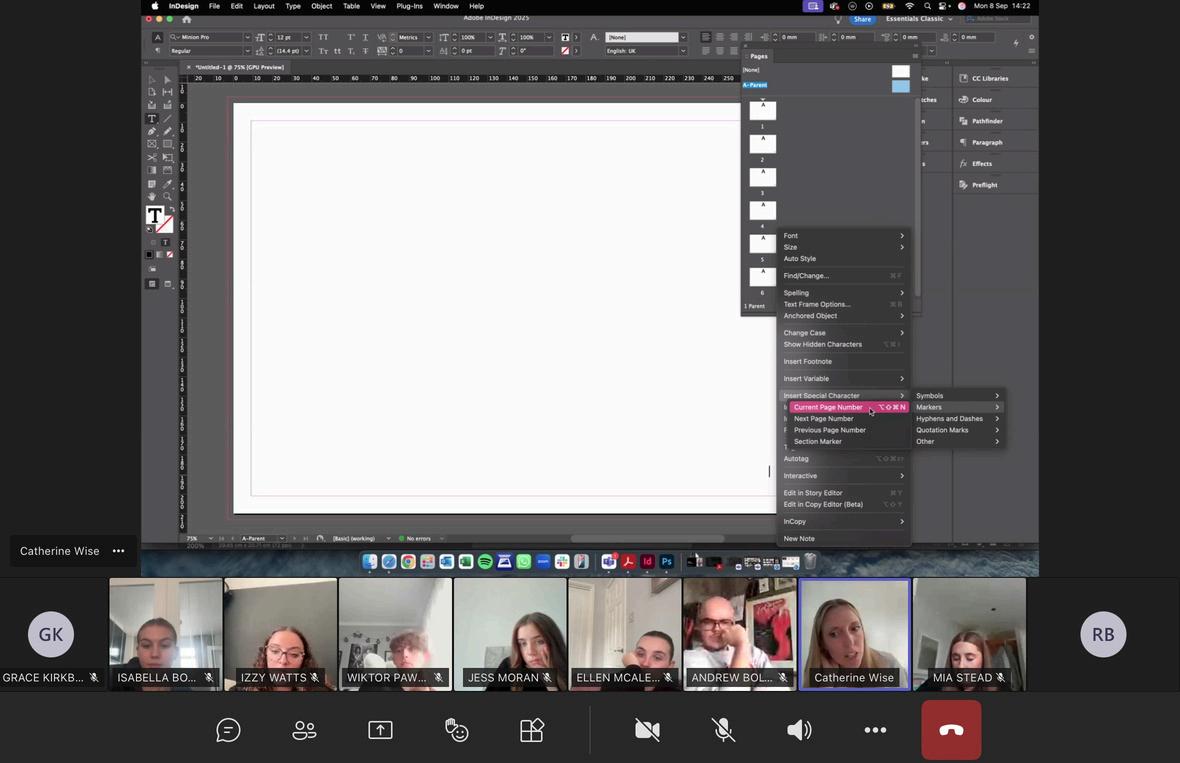Image resolution: width=1180 pixels, height=763 pixels.
Task: Open English: UK language dropdown
Action: point(683,50)
